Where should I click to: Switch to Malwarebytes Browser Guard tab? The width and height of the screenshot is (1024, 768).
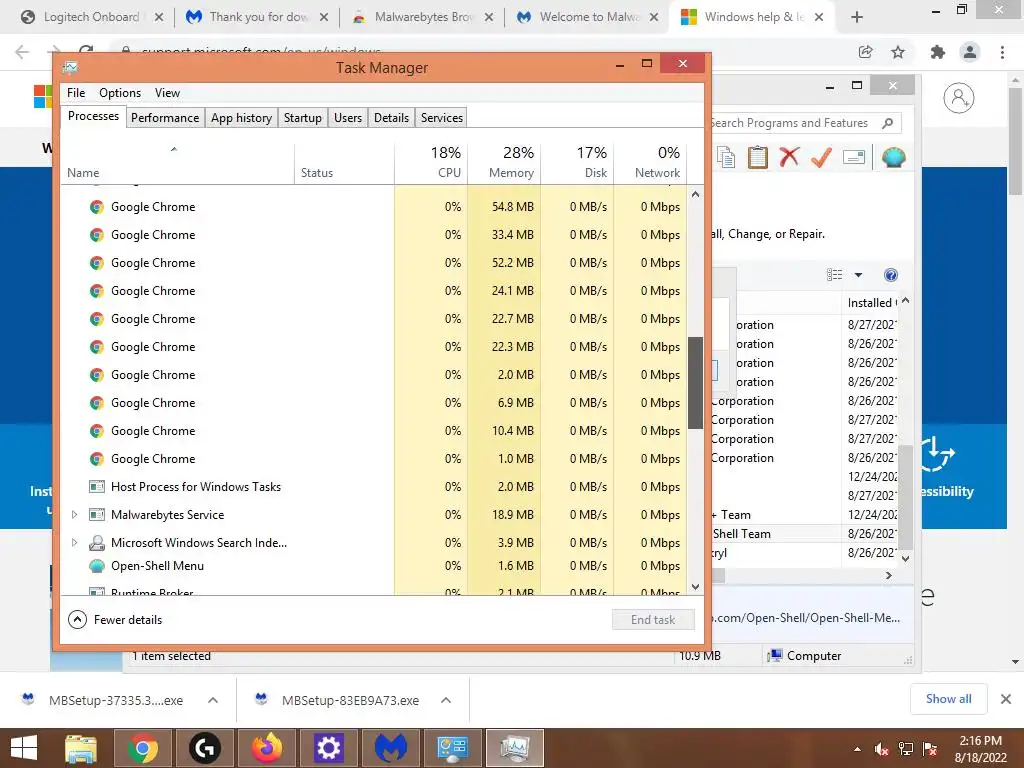click(x=423, y=17)
